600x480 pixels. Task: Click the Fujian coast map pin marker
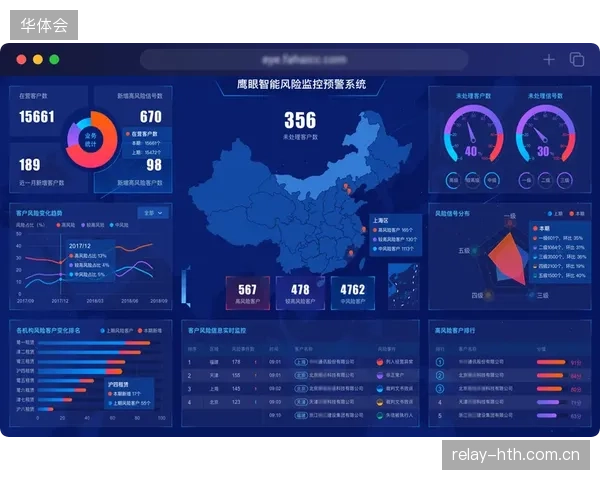(351, 253)
